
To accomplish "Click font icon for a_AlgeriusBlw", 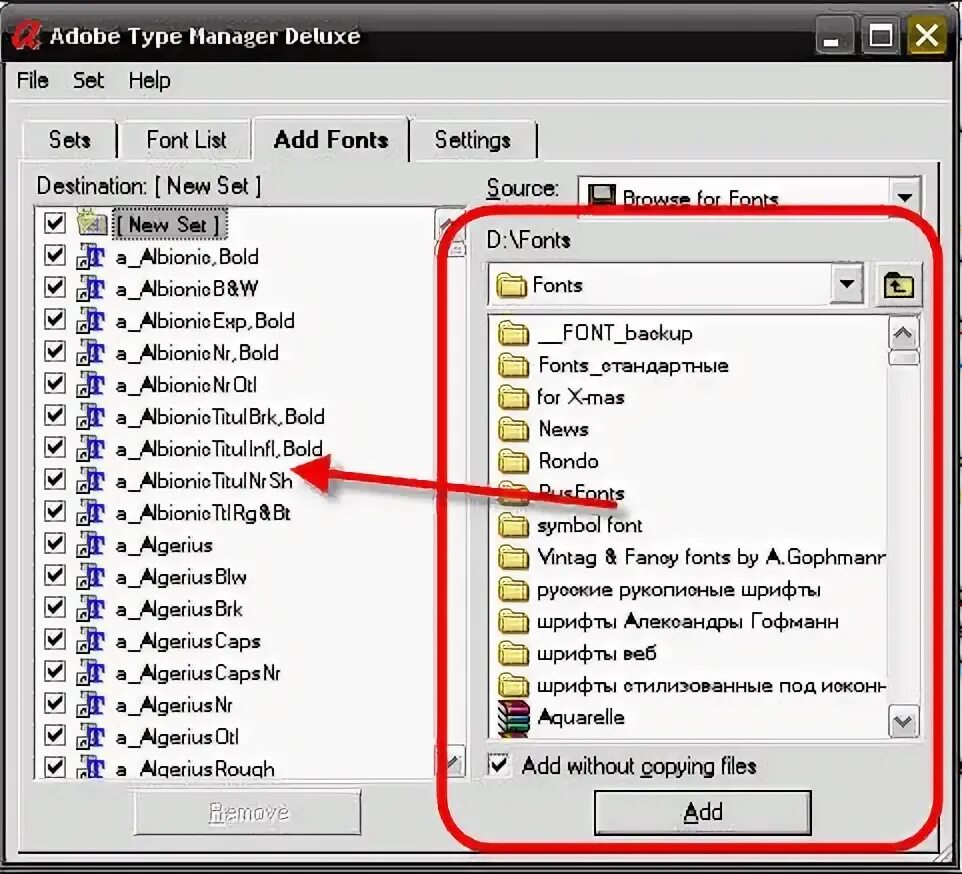I will pos(91,577).
